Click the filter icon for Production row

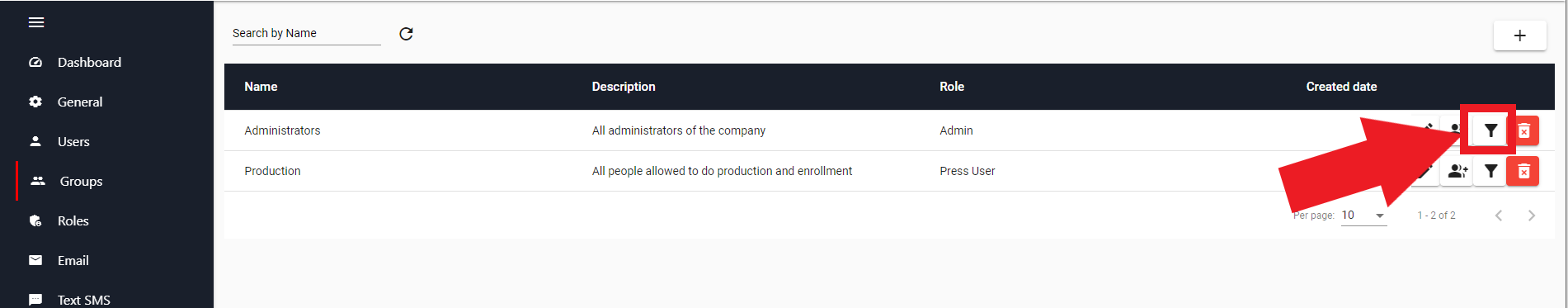pos(1490,171)
